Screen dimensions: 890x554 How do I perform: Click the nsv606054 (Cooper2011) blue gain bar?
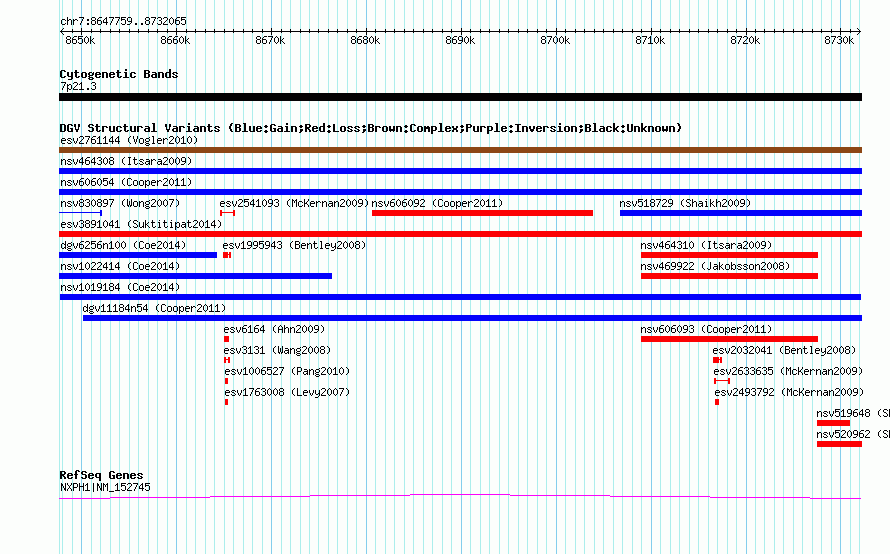460,192
